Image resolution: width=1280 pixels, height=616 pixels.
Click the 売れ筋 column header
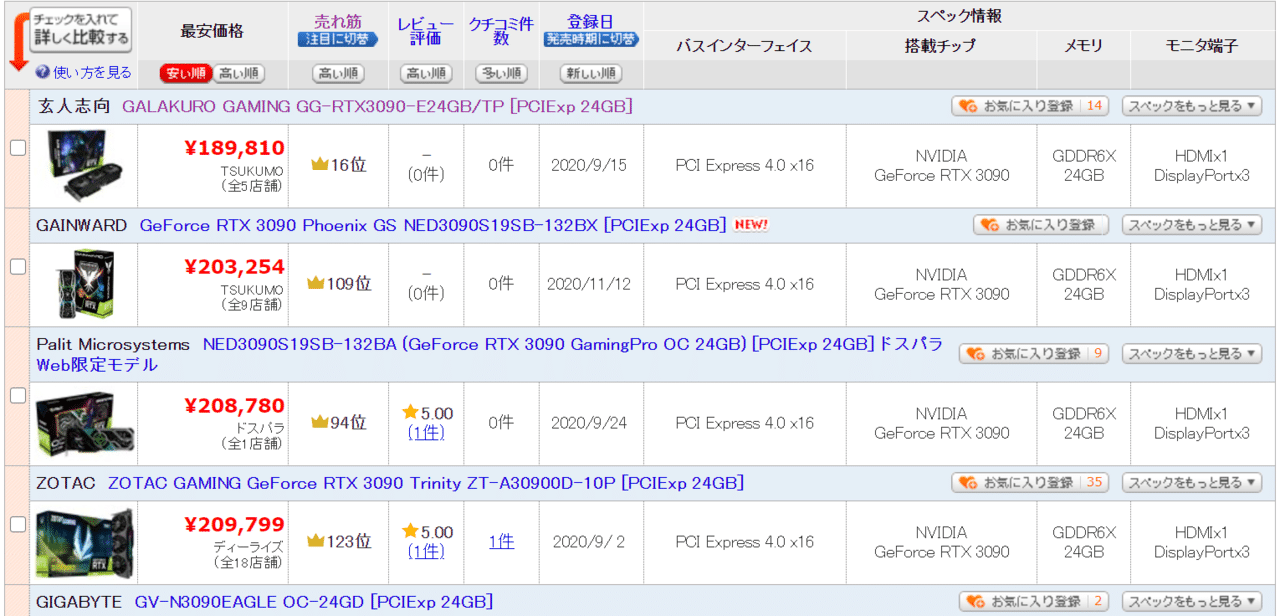338,21
